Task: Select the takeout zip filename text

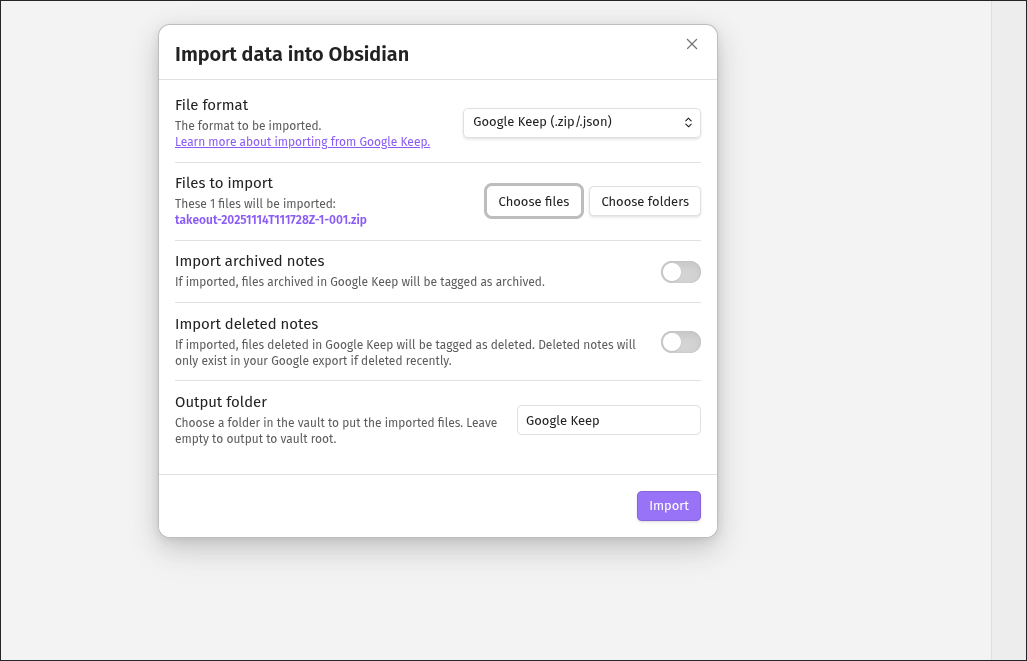Action: [271, 219]
